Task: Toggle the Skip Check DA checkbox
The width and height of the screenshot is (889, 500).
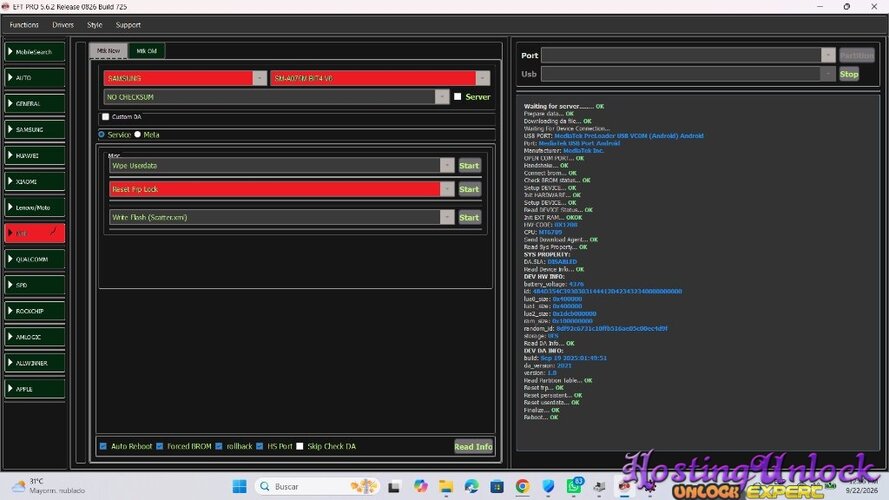Action: pyautogui.click(x=300, y=447)
